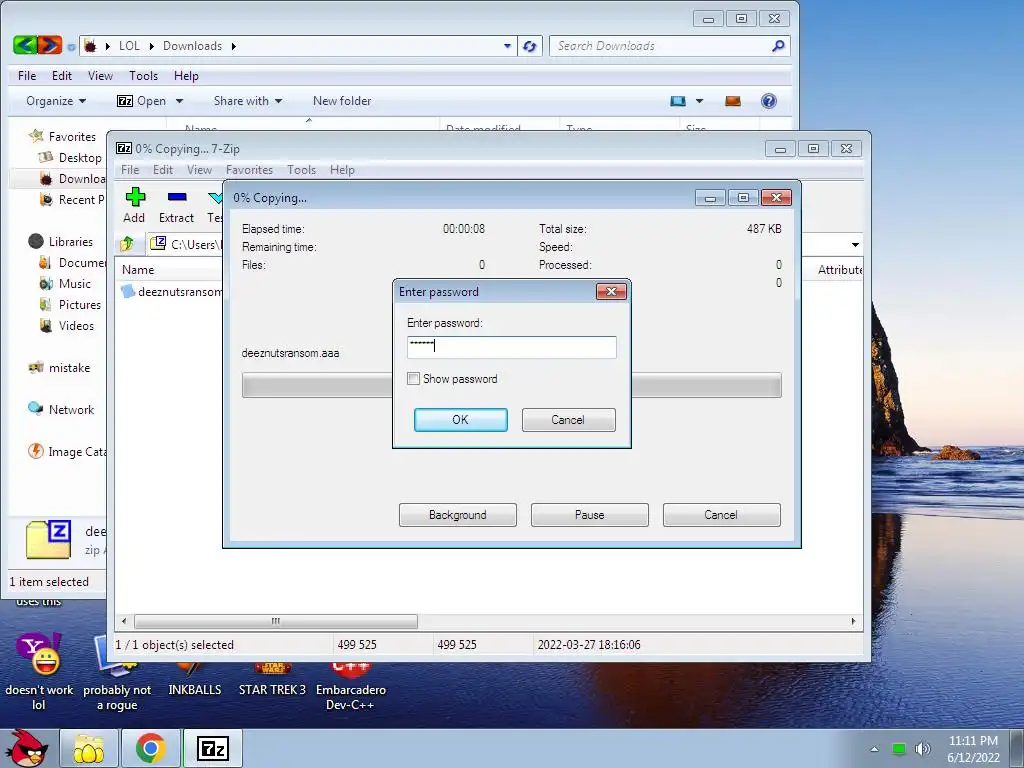Open 7-Zip File menu
The width and height of the screenshot is (1024, 768).
coord(130,170)
